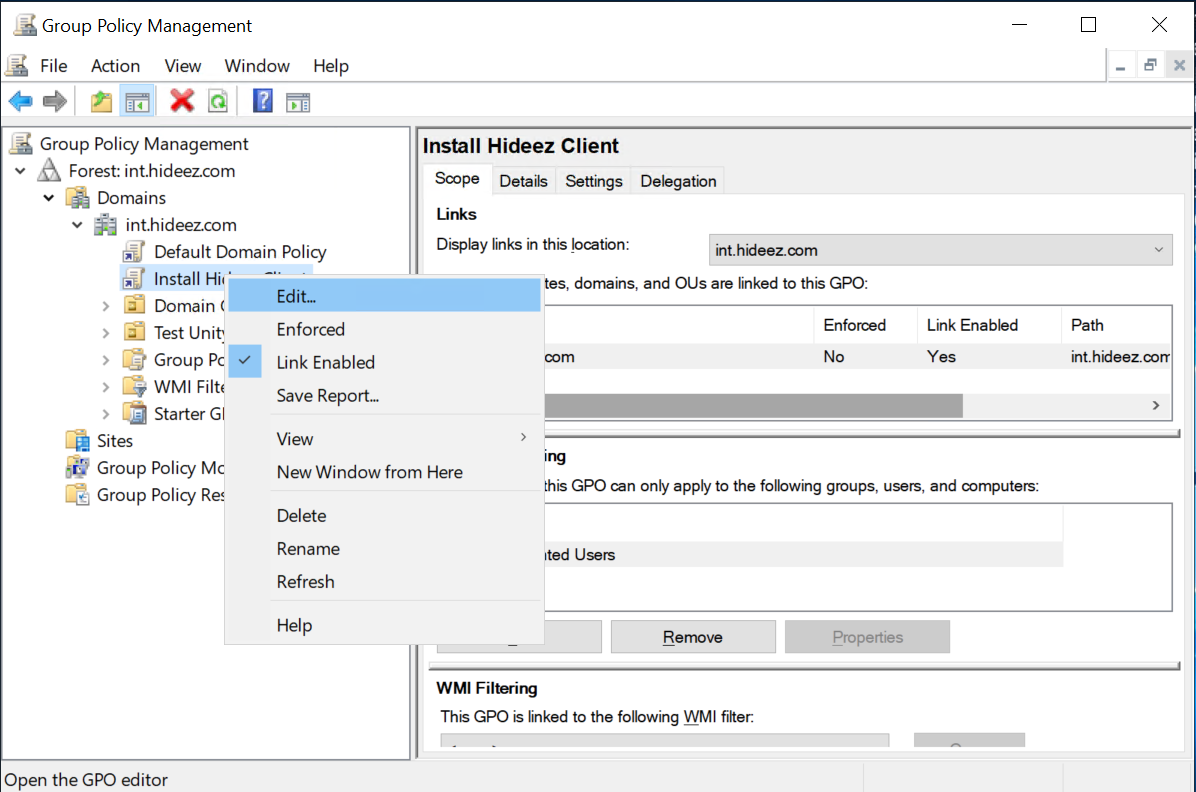
Task: Click the Yes value under Link Enabled
Action: pos(941,356)
